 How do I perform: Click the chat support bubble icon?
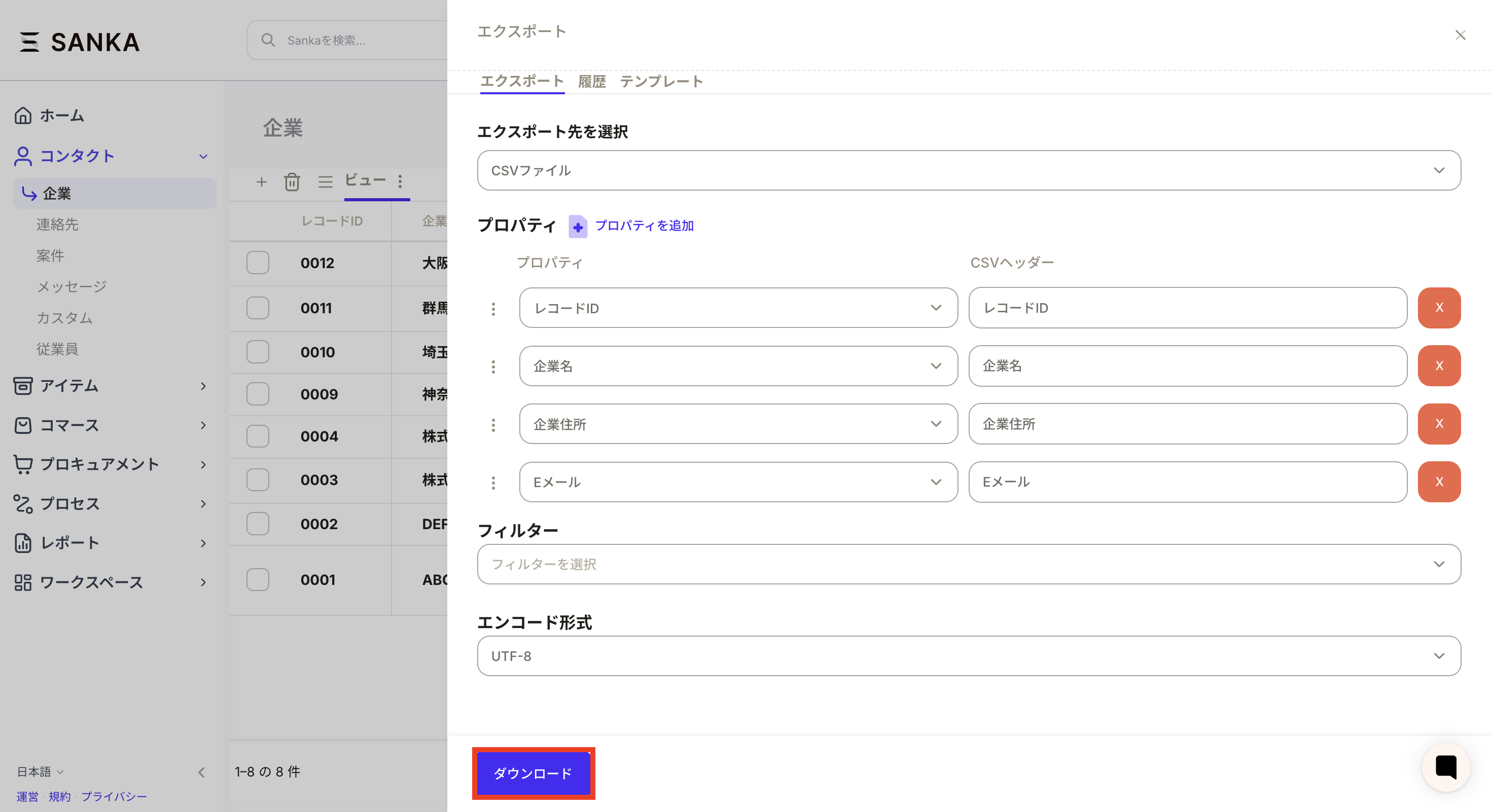click(x=1446, y=767)
